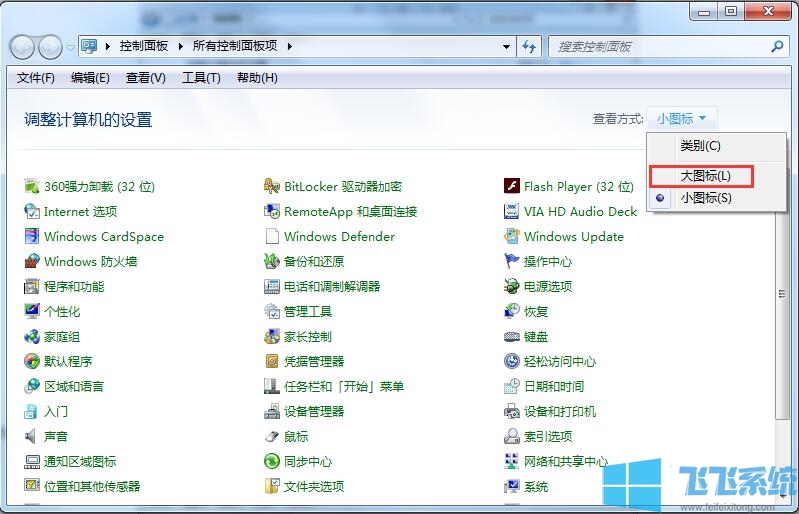Open the Windows 防火墙 firewall icon
This screenshot has width=799, height=514.
tap(32, 262)
